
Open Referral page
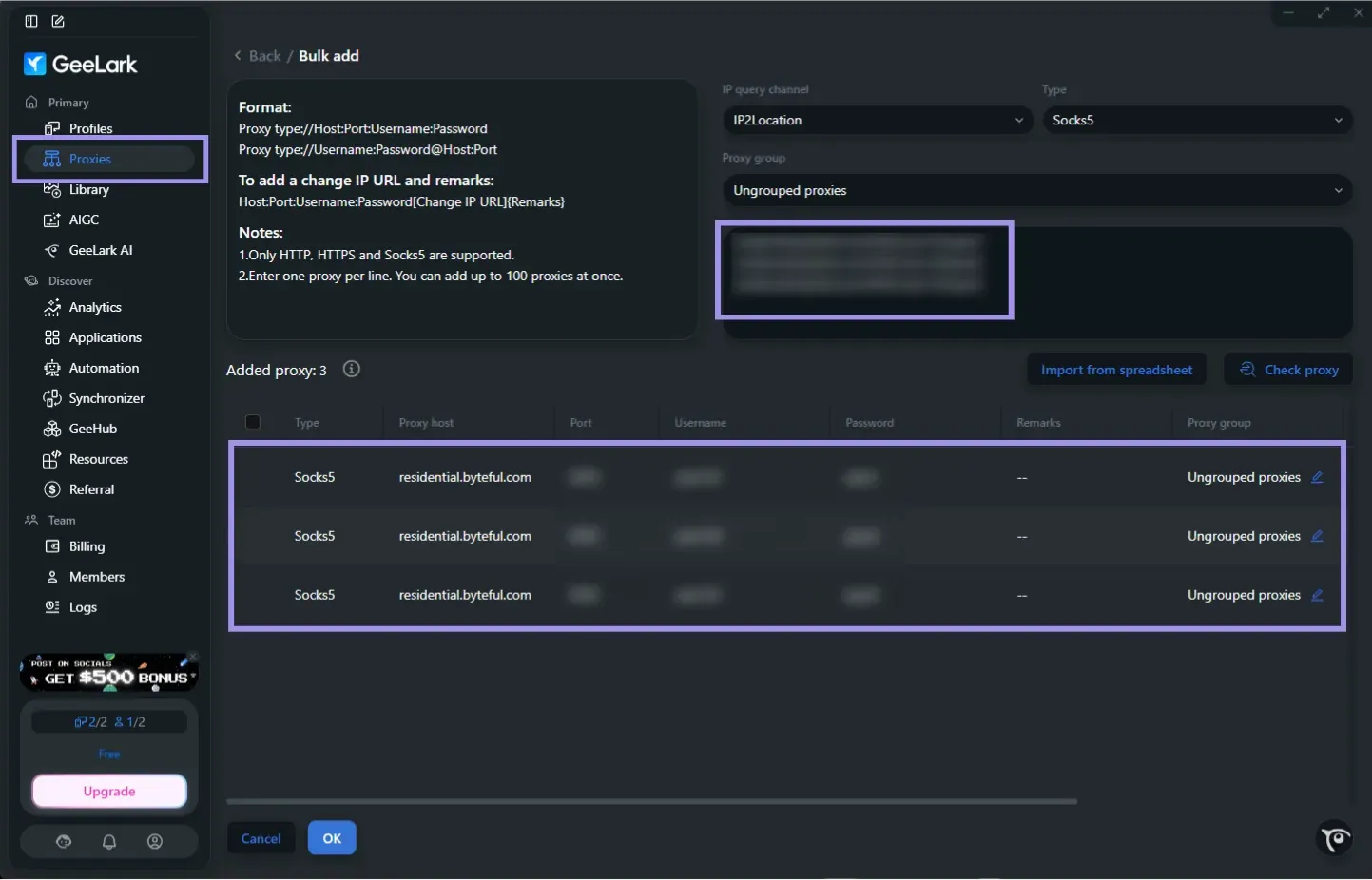91,489
